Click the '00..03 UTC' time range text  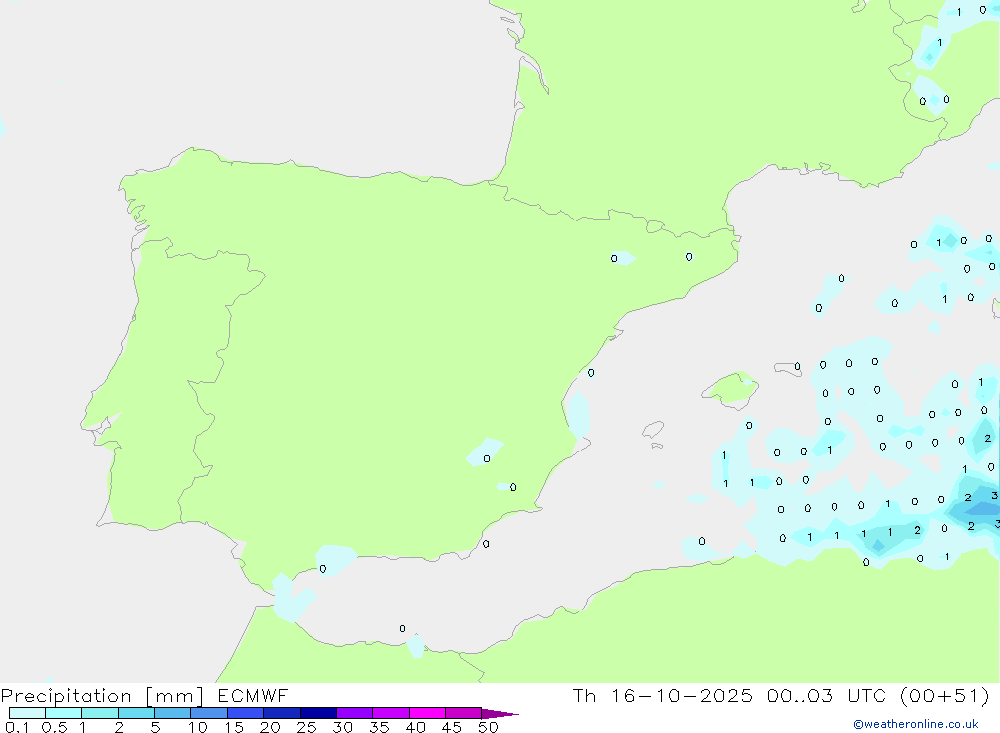[826, 695]
